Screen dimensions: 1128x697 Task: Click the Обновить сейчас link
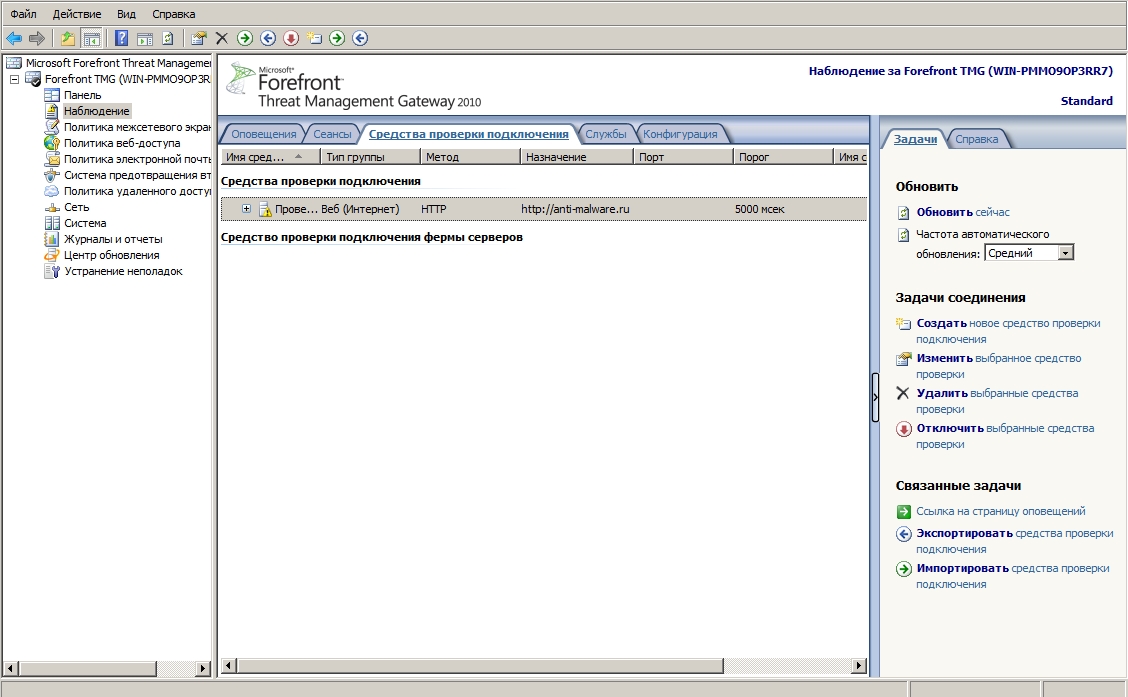point(963,212)
